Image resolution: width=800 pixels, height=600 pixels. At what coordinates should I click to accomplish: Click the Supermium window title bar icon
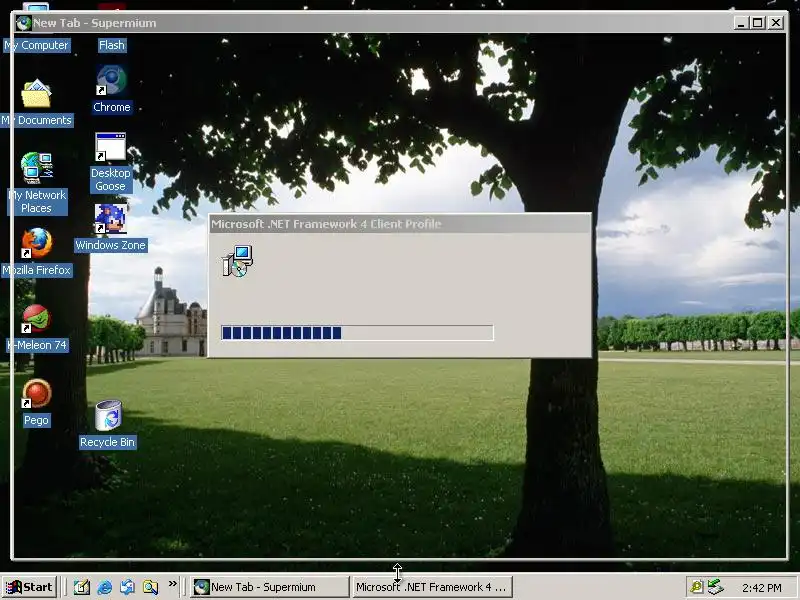pyautogui.click(x=23, y=23)
